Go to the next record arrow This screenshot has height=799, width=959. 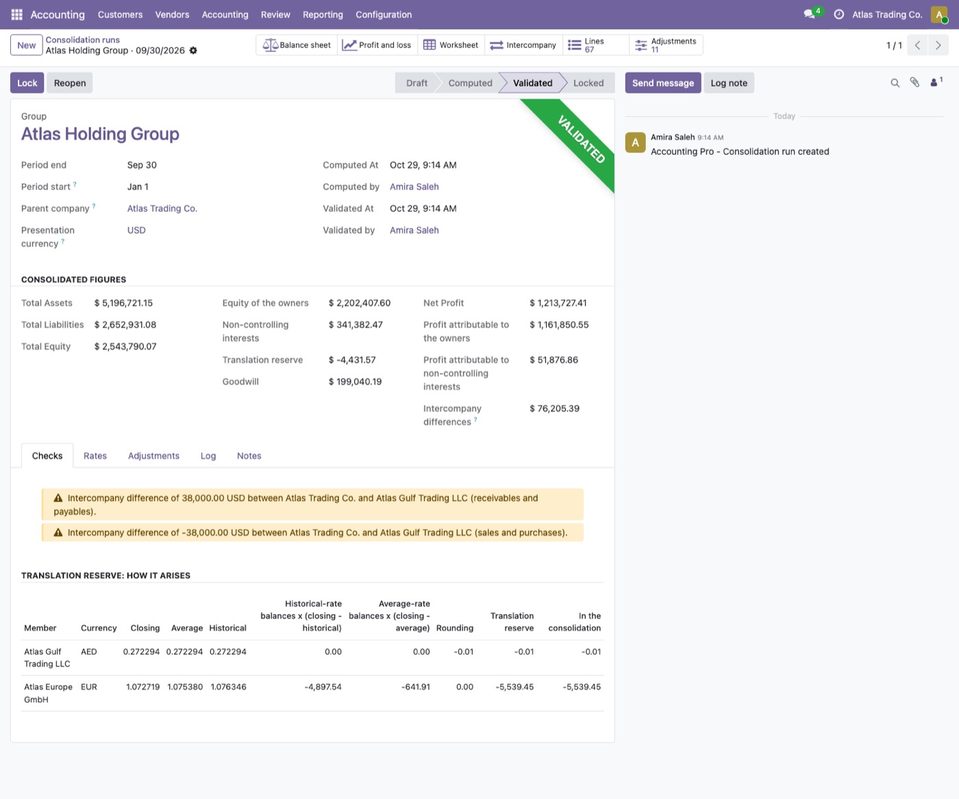coord(938,45)
